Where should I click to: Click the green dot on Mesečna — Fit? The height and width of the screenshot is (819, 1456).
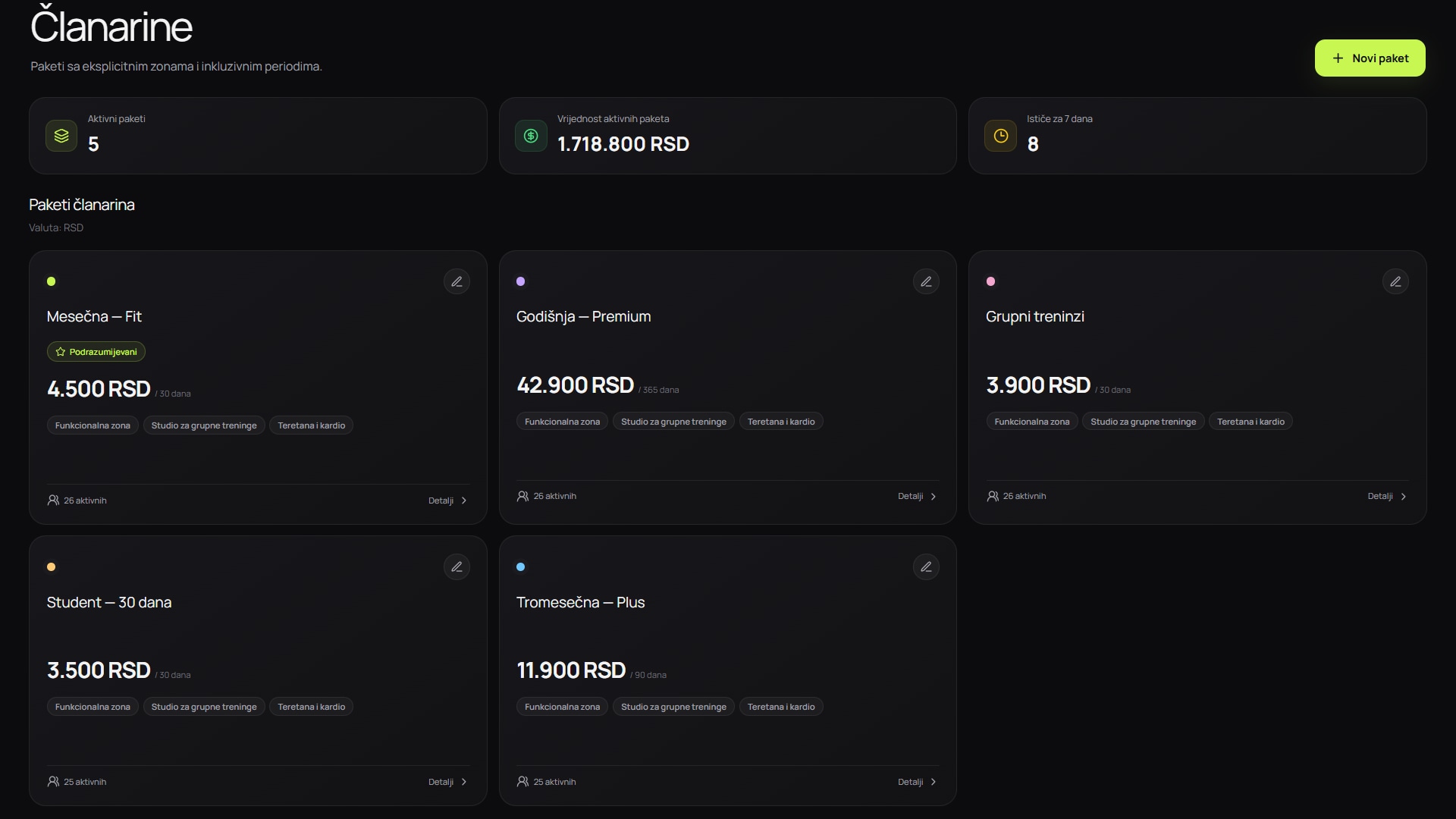52,281
